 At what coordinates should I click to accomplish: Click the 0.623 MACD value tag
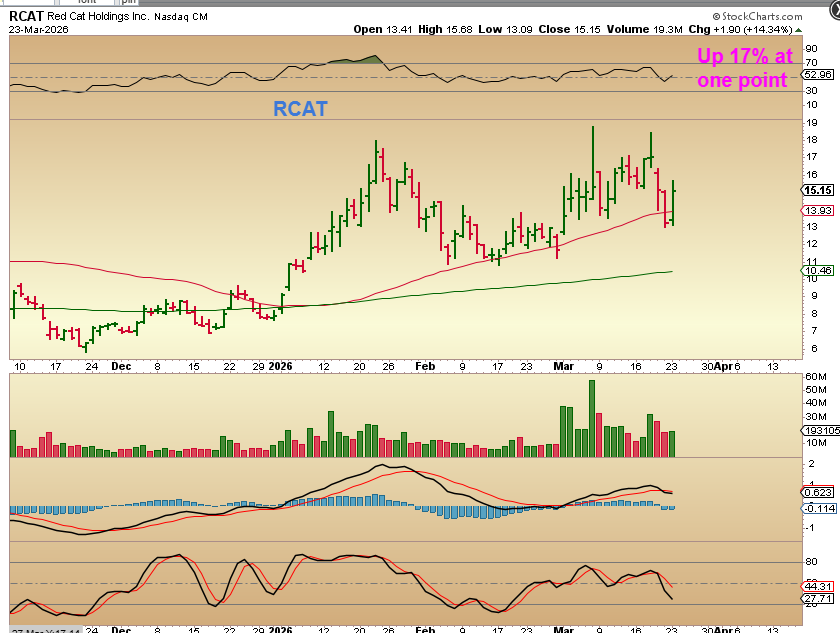point(818,492)
